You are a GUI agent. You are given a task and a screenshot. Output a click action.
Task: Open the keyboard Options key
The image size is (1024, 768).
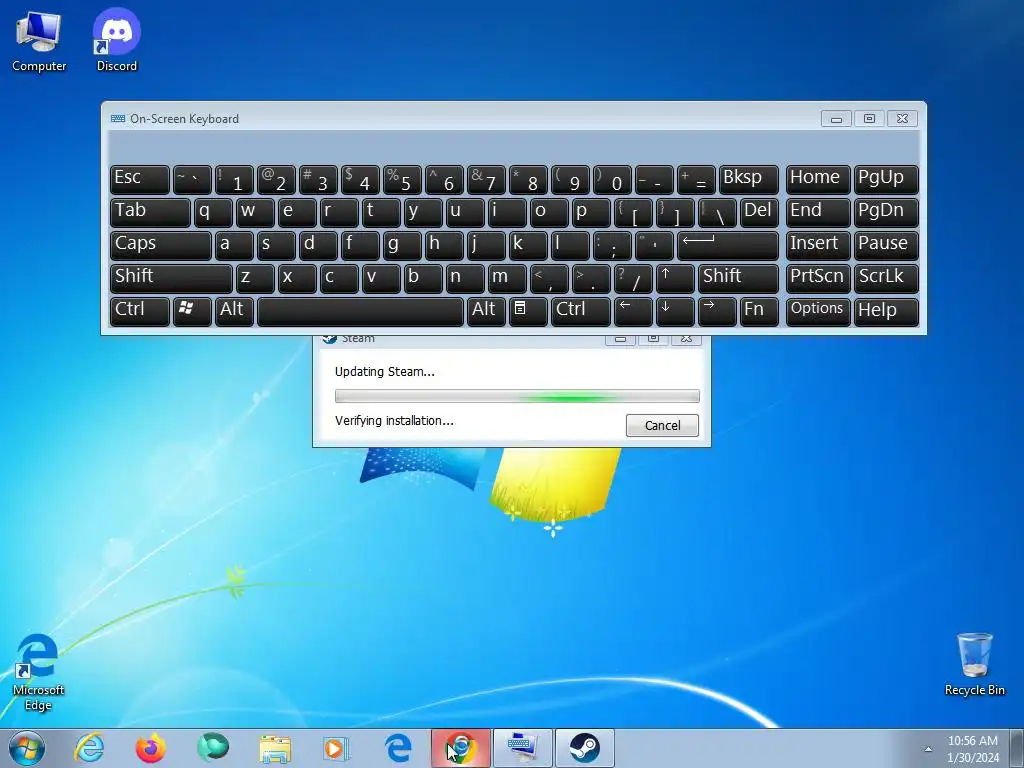click(818, 311)
